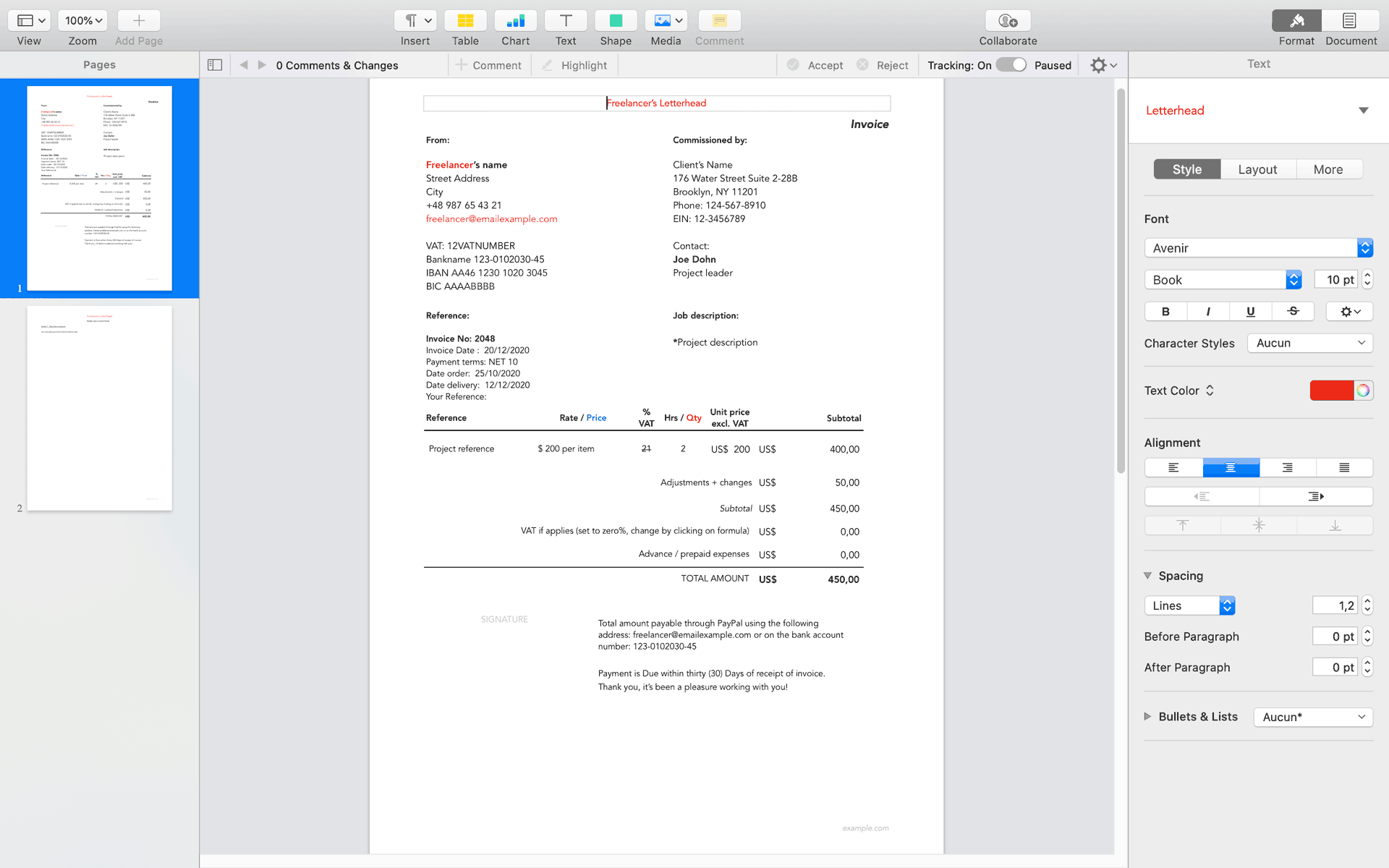Select page 2 thumbnail in sidebar
This screenshot has height=868, width=1389.
100,408
